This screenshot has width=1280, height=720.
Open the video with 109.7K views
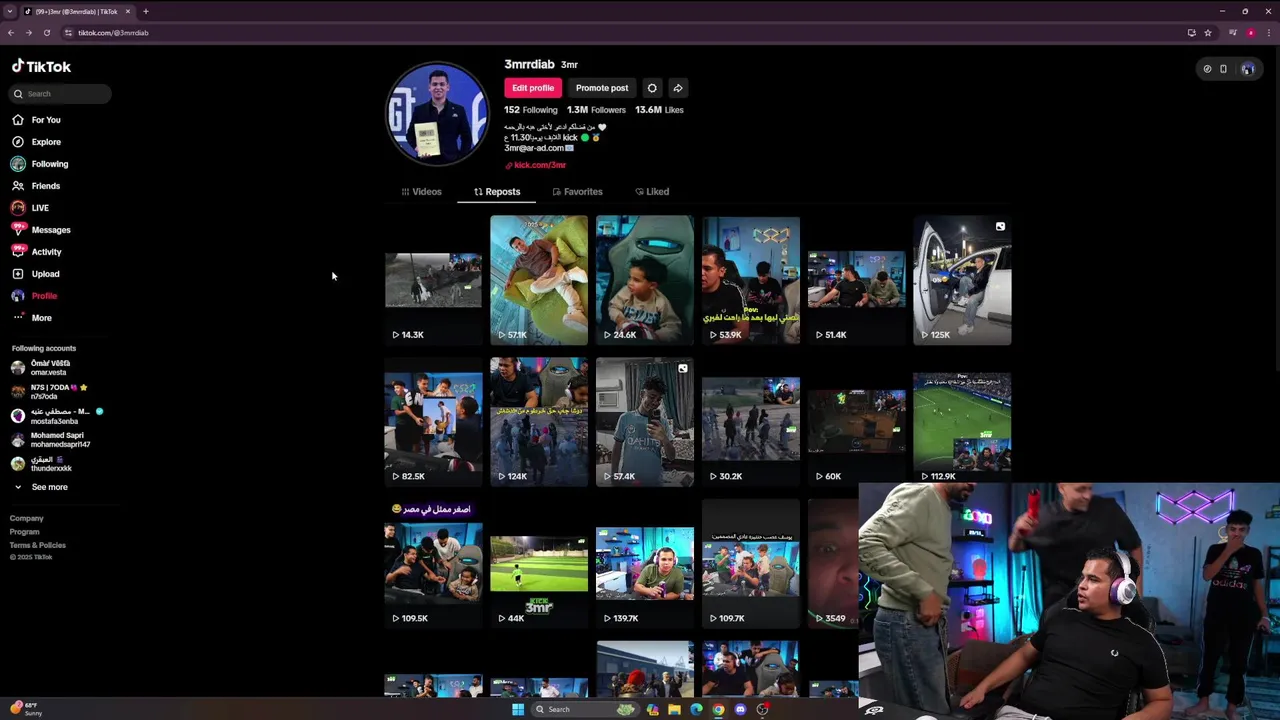(751, 564)
